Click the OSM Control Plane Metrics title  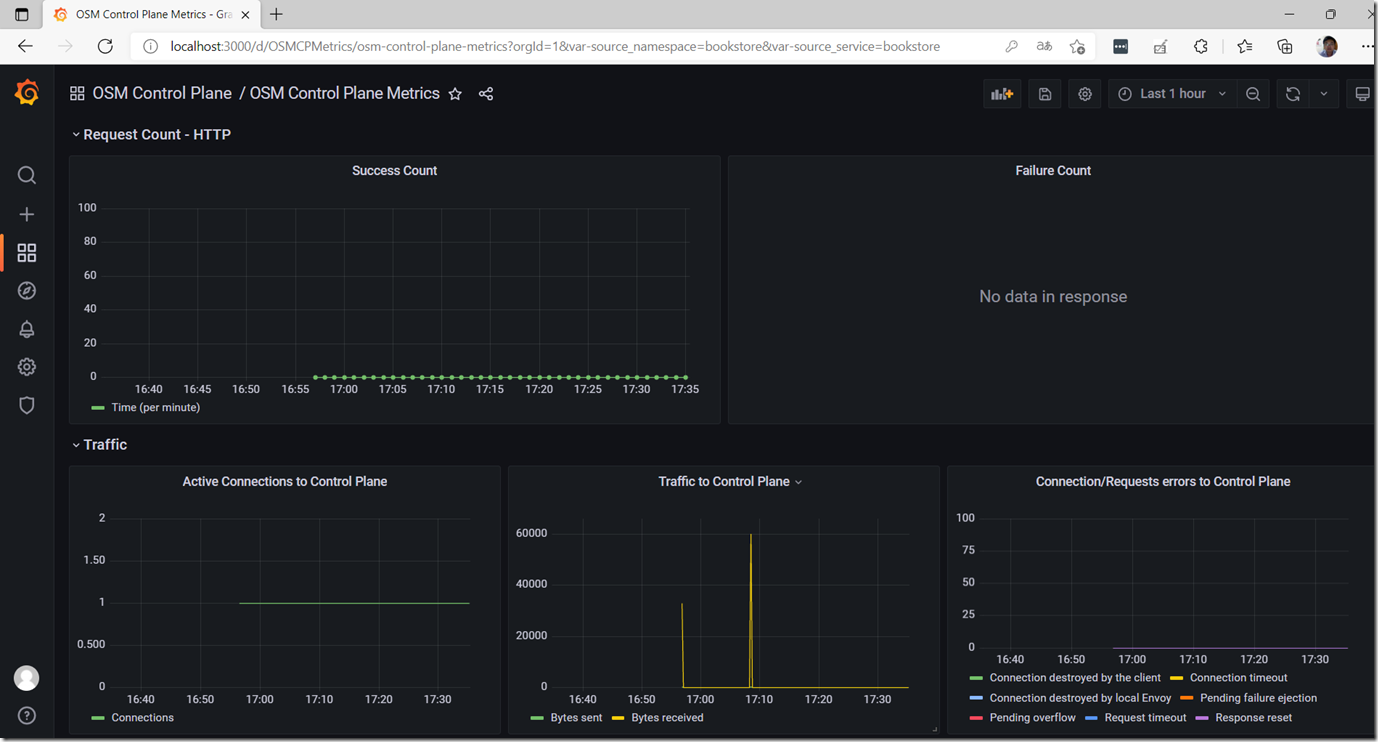344,93
